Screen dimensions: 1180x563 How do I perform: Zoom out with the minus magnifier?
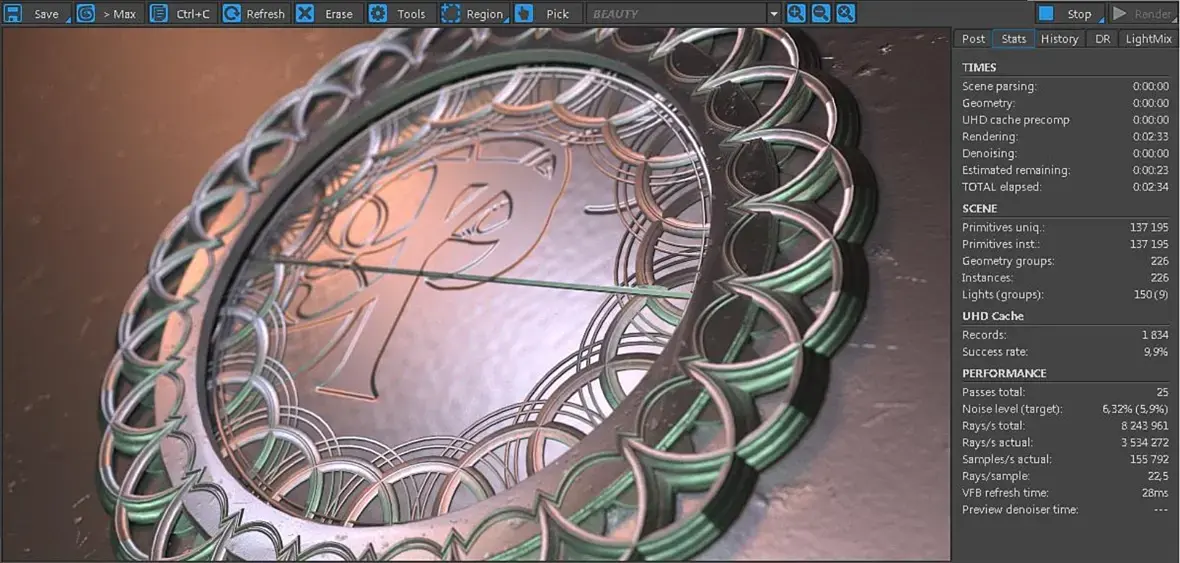[821, 13]
